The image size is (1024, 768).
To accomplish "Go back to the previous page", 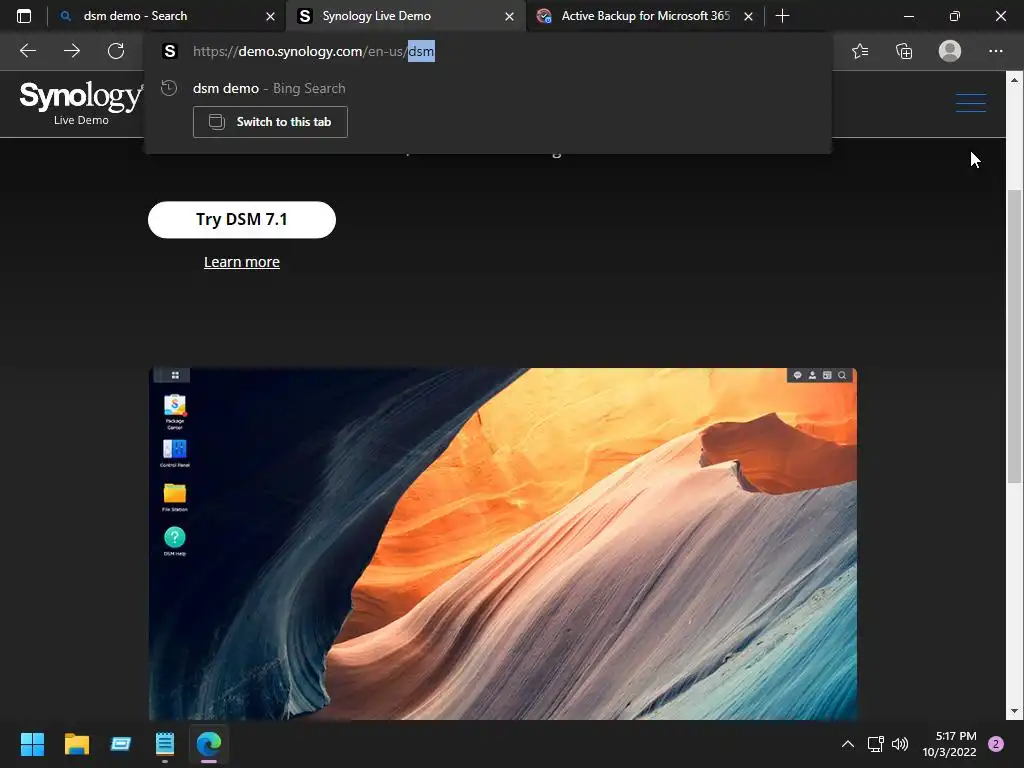I will tap(28, 51).
